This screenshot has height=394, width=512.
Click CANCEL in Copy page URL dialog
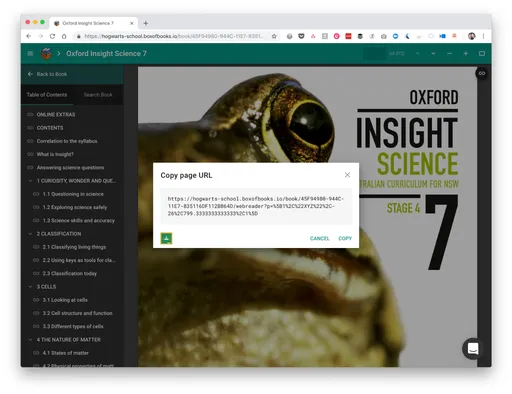click(320, 238)
